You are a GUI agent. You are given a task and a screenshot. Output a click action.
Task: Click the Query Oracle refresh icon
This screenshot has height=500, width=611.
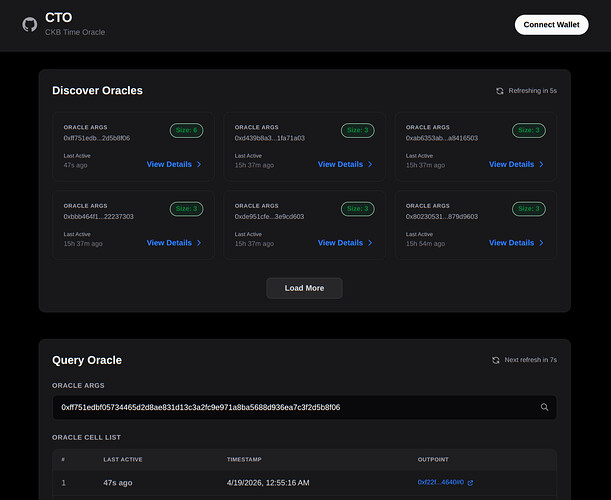[496, 360]
